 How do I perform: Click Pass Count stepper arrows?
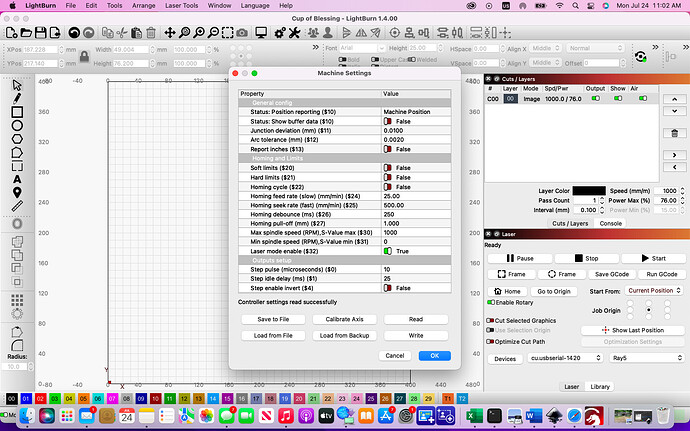(602, 200)
